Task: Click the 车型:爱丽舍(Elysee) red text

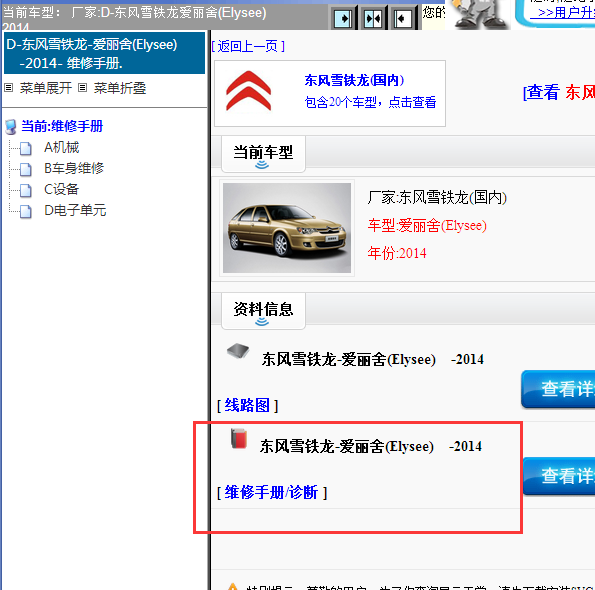Action: pyautogui.click(x=427, y=226)
